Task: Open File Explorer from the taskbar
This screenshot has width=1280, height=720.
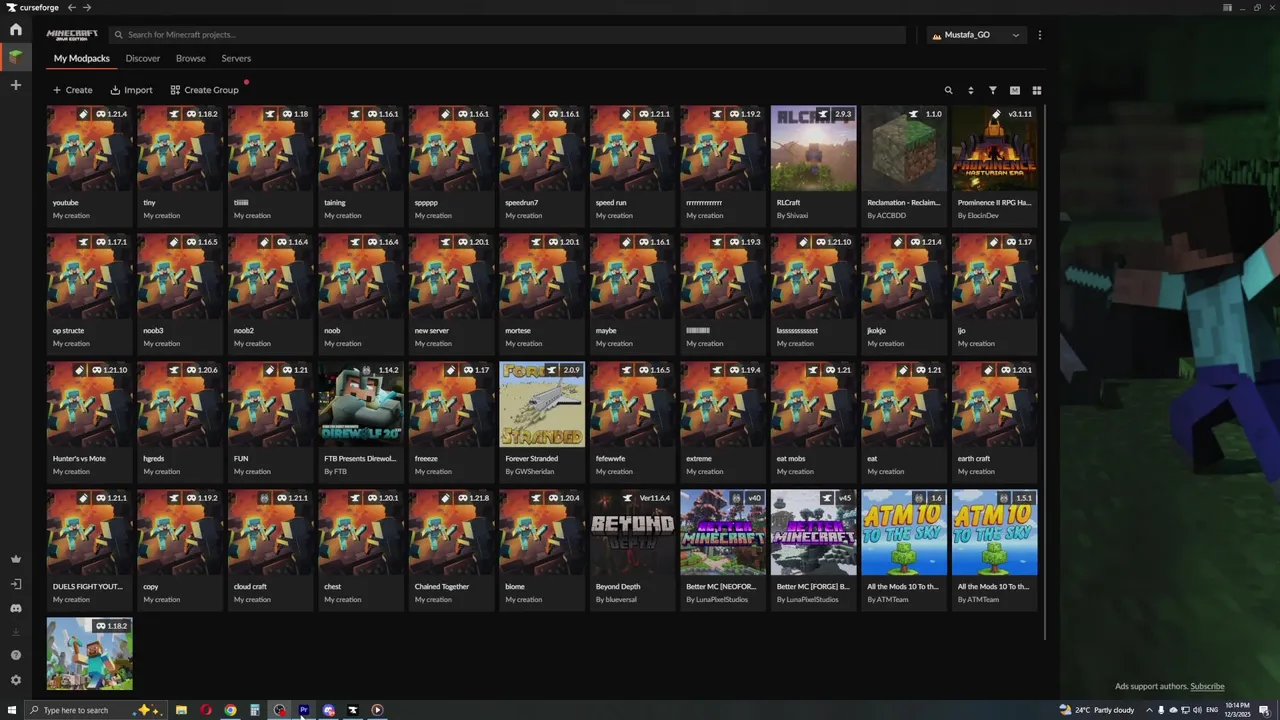Action: coord(181,710)
